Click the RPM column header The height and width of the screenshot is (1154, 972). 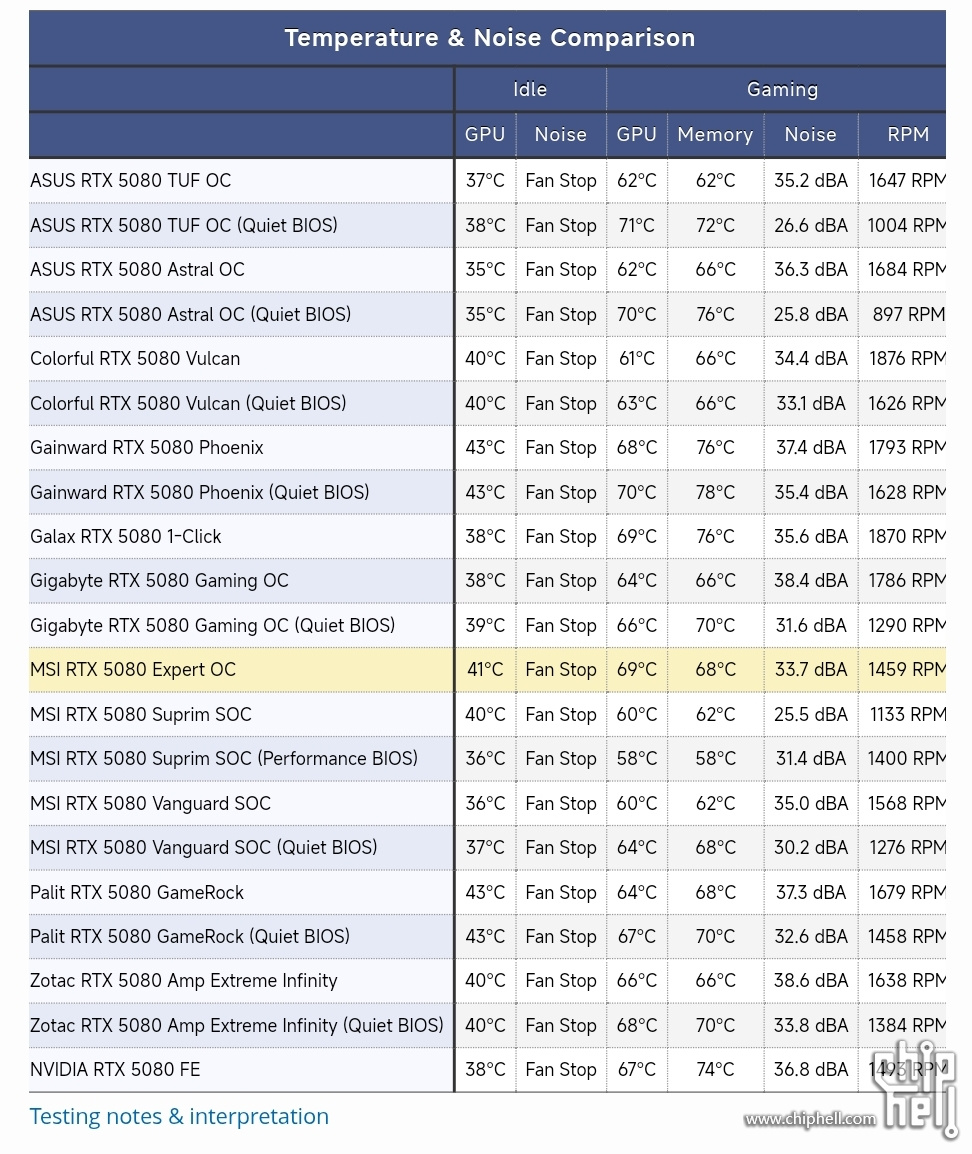(908, 135)
